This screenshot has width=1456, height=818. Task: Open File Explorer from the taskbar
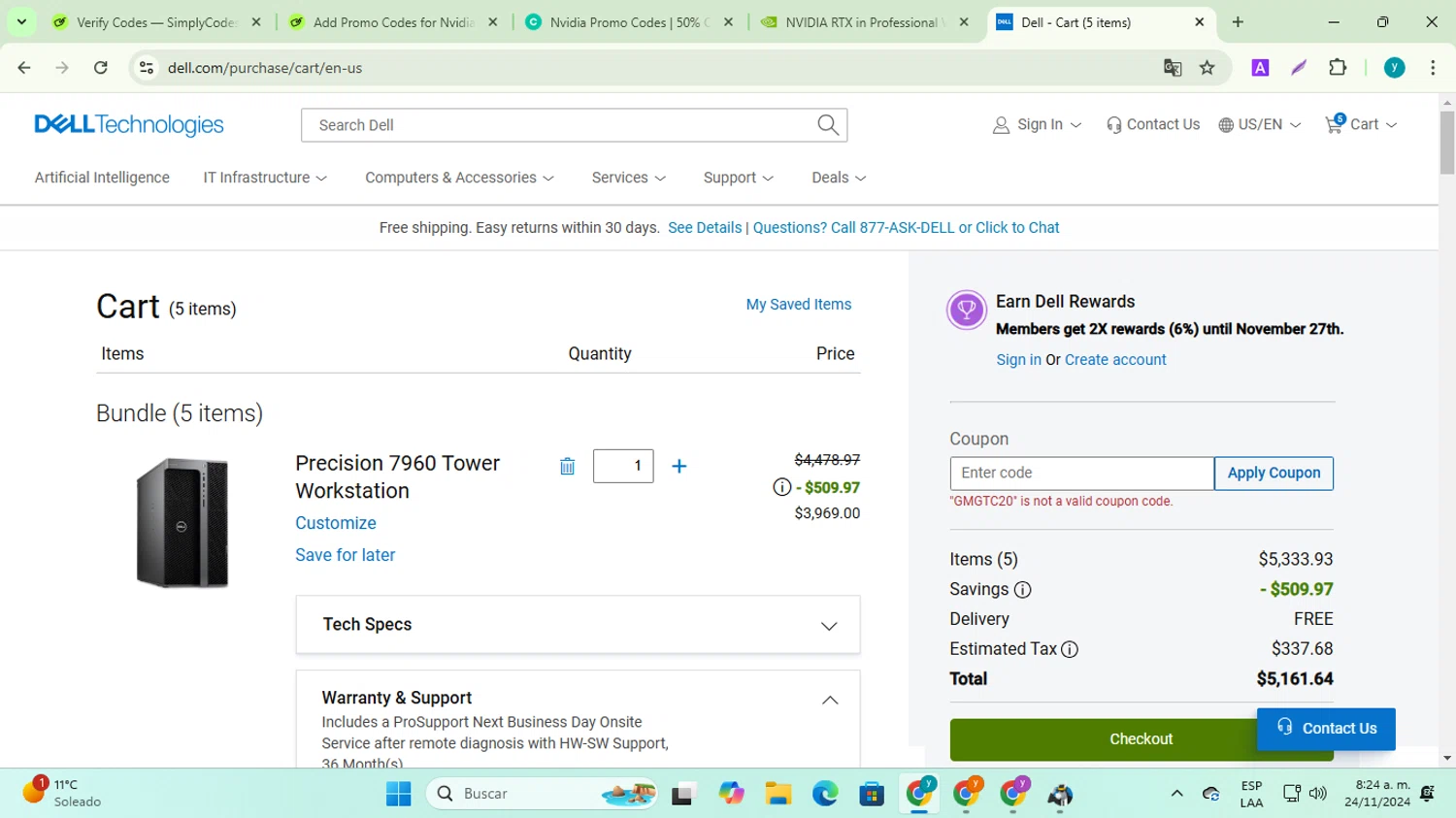click(778, 794)
